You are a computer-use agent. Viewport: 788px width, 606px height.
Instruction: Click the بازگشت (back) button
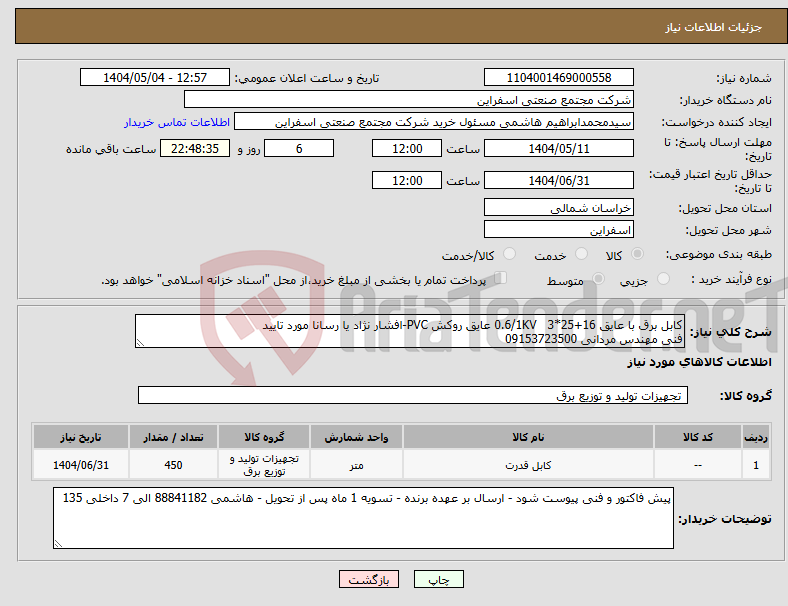[x=369, y=579]
